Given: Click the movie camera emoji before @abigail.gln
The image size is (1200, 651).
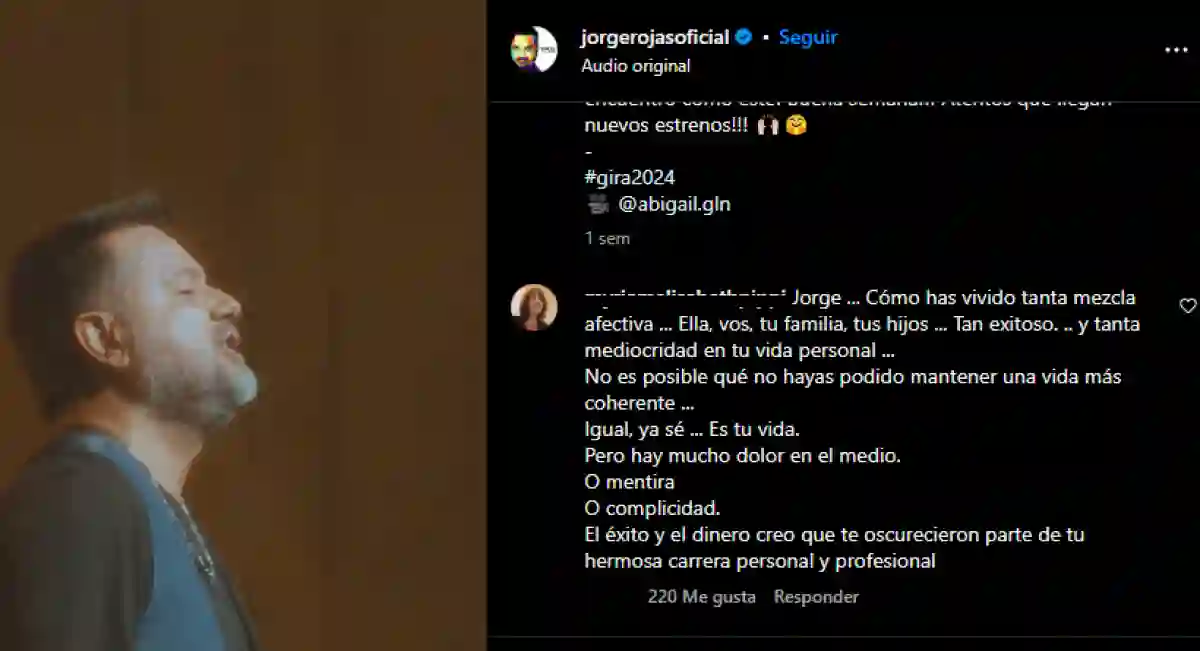Looking at the screenshot, I should 598,204.
